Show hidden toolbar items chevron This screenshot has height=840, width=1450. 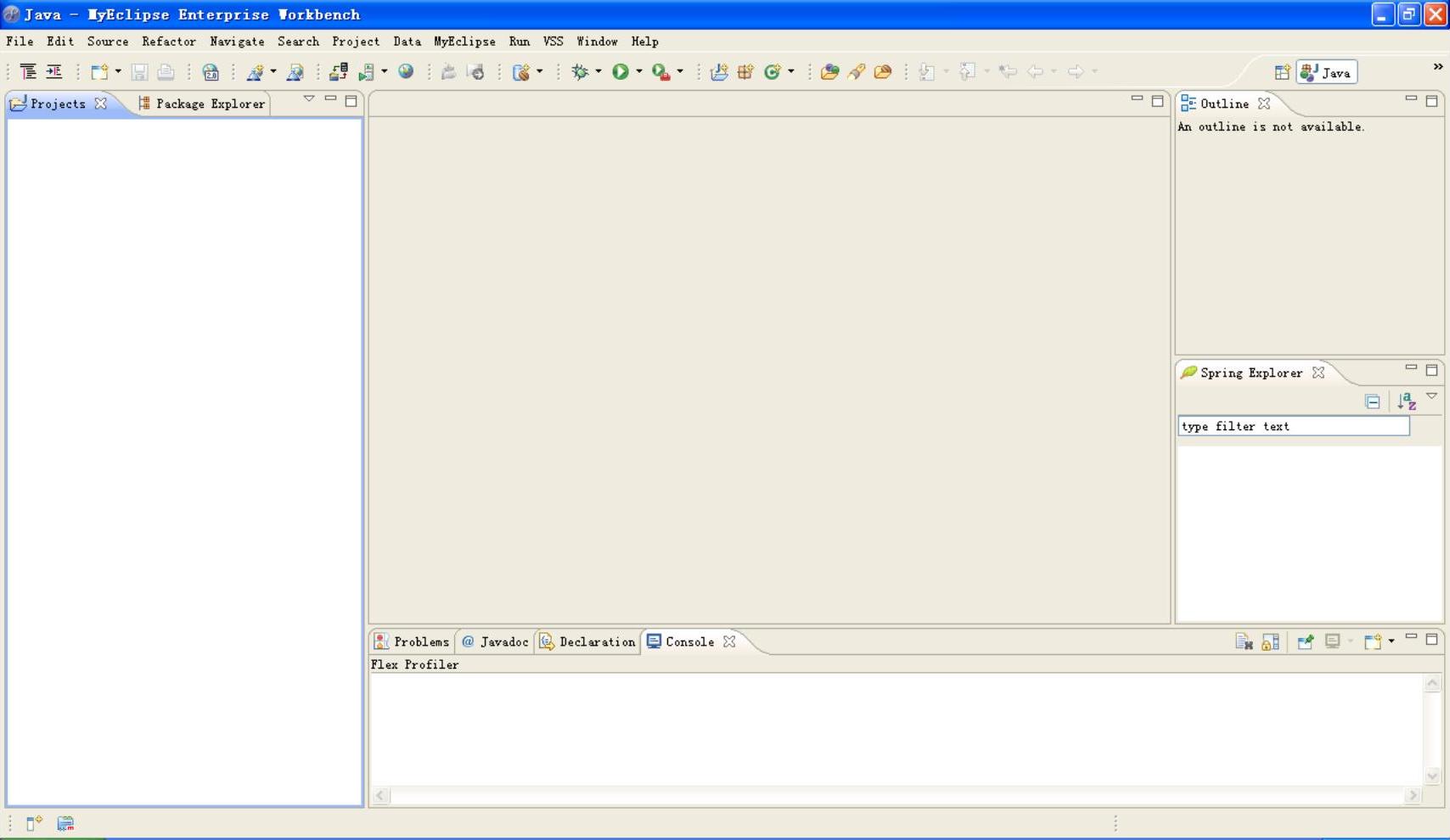point(1437,66)
